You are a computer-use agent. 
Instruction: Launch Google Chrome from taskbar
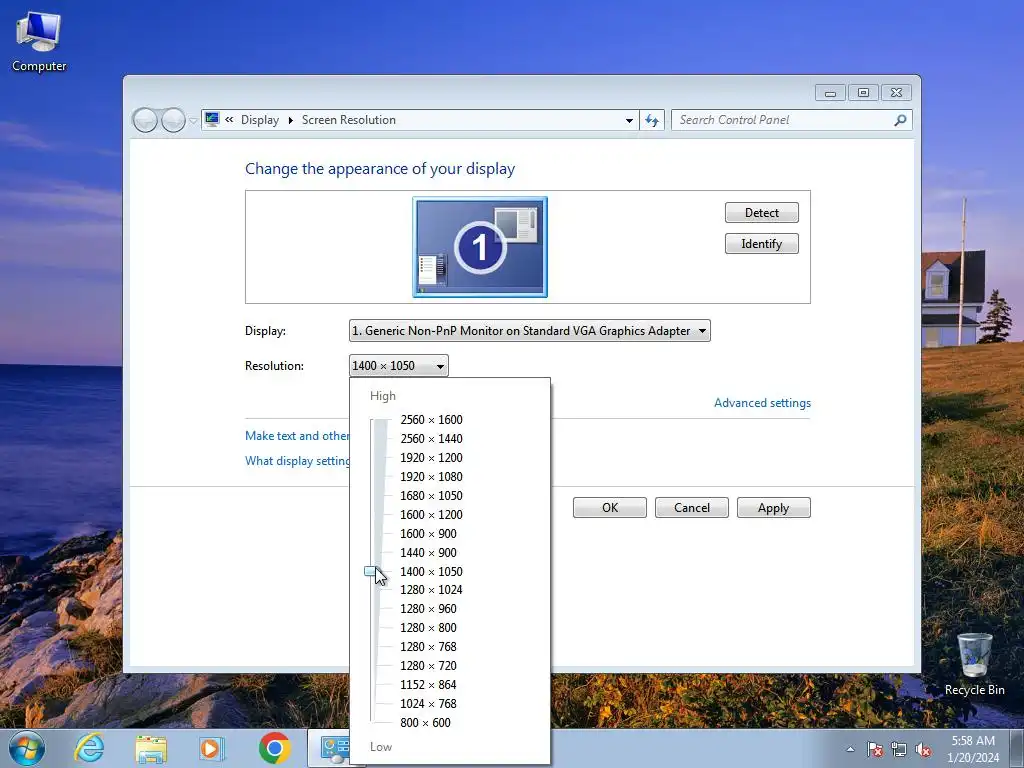[x=274, y=748]
